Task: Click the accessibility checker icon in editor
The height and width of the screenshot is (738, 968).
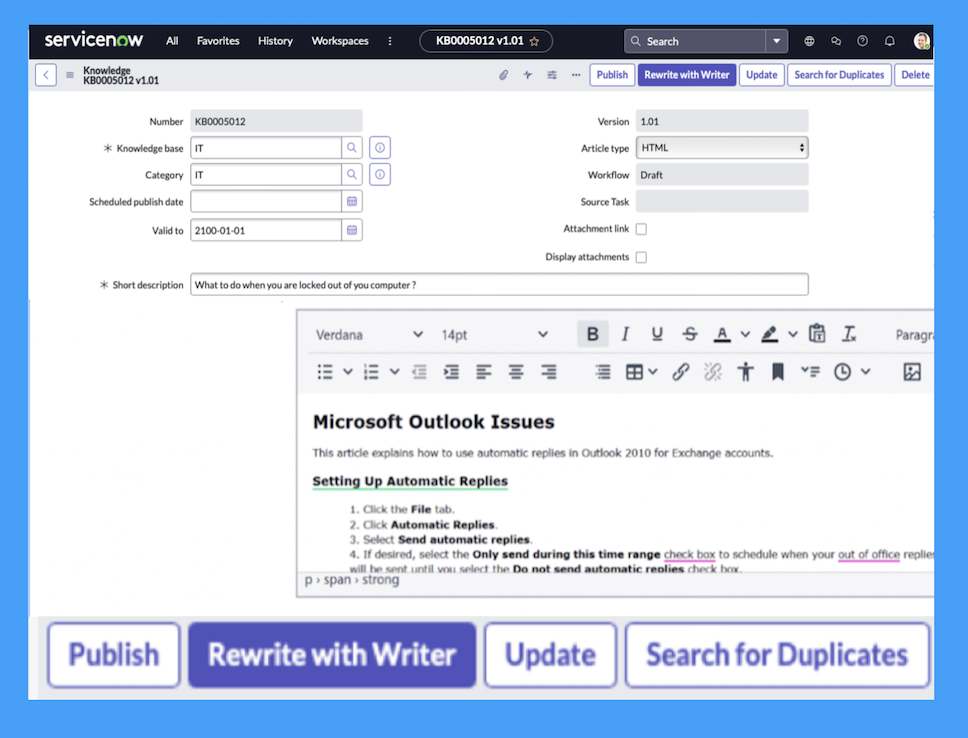Action: (x=745, y=372)
